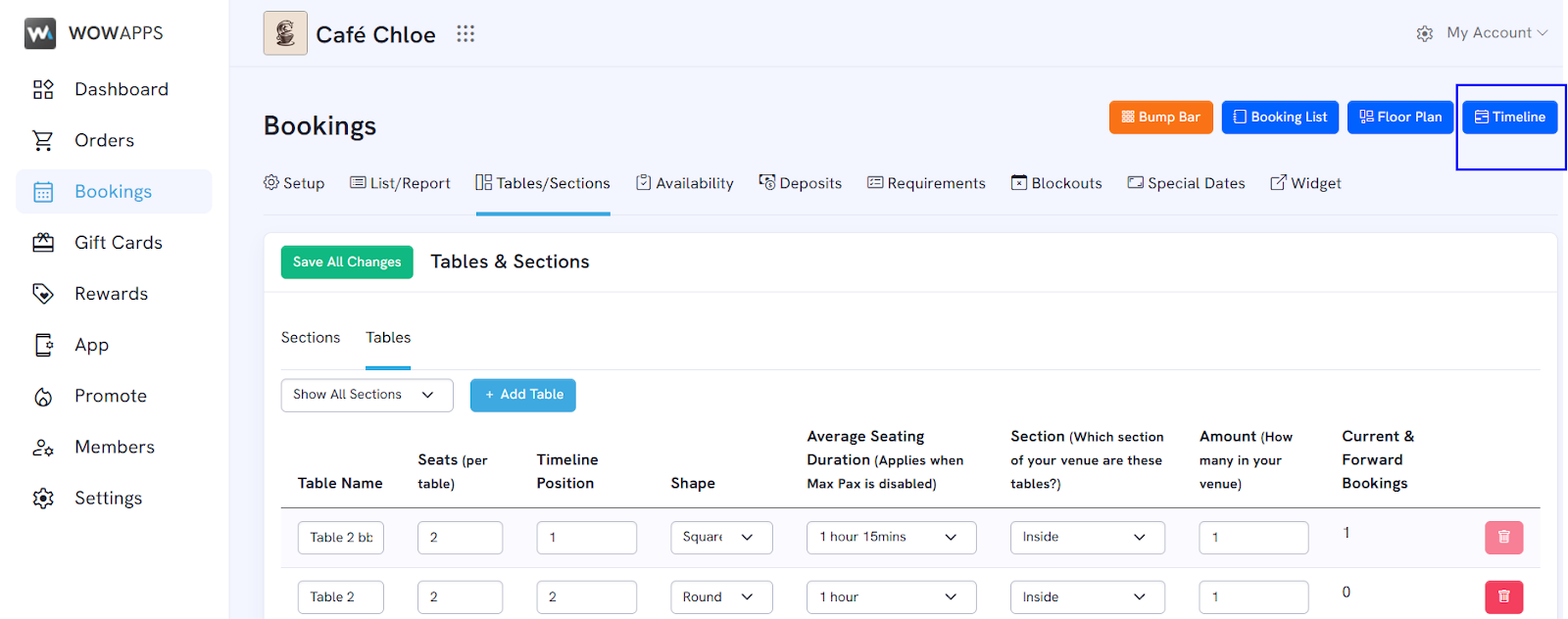1568x619 pixels.
Task: Click the Café Chloe venue logo thumbnail
Action: (285, 33)
